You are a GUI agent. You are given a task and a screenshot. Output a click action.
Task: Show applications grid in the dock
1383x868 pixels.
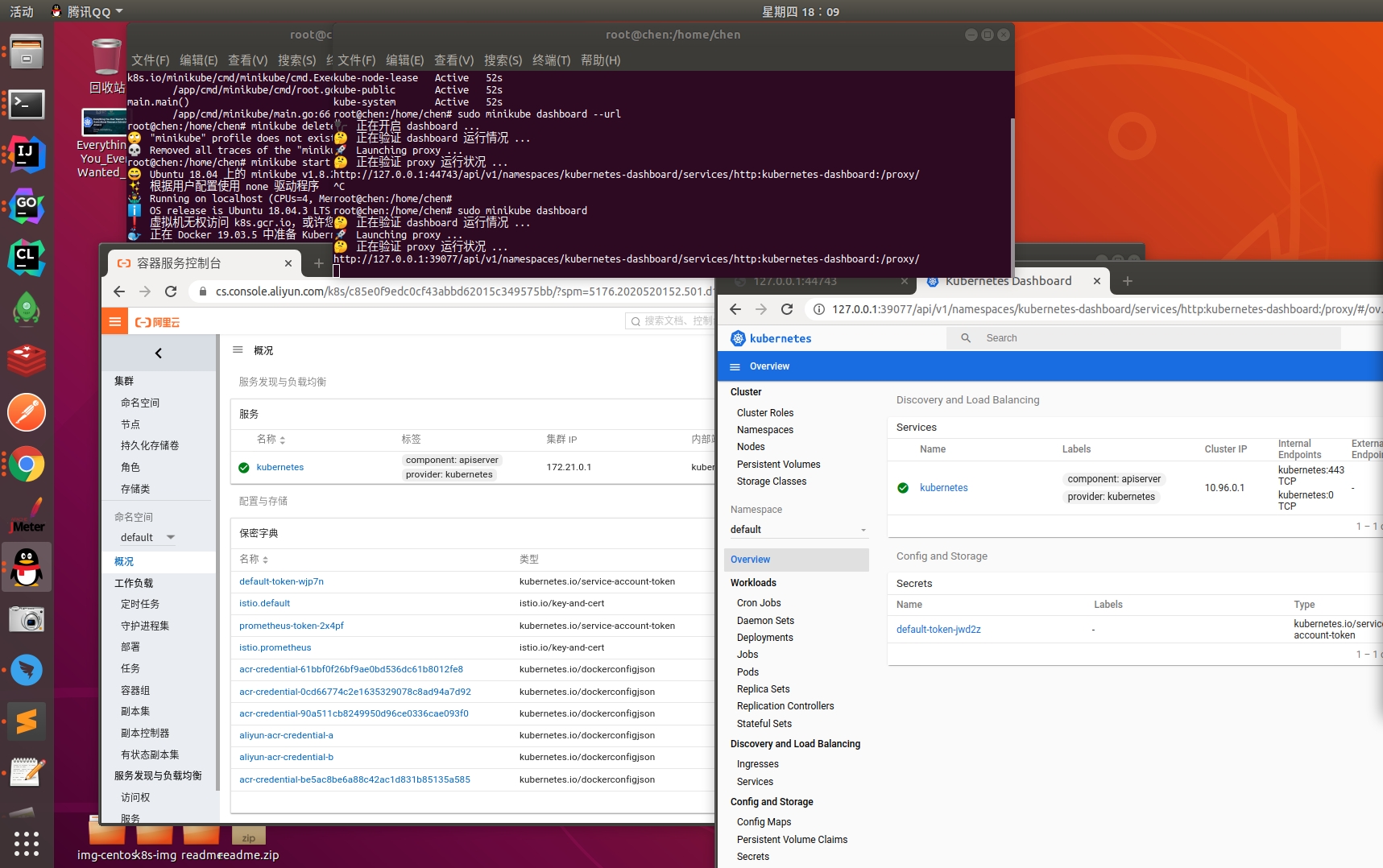(x=27, y=843)
